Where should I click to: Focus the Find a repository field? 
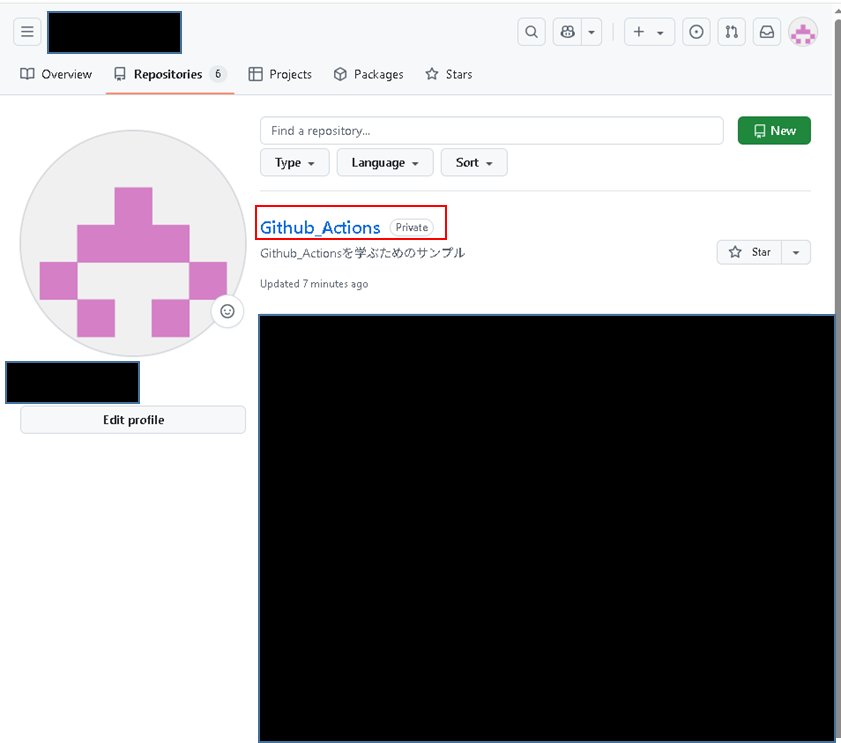492,130
